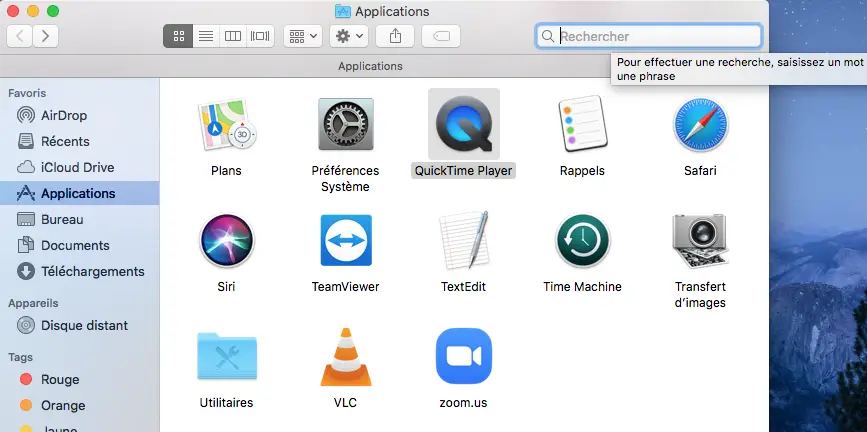Open Téléchargements in the sidebar
867x432 pixels.
pyautogui.click(x=81, y=272)
